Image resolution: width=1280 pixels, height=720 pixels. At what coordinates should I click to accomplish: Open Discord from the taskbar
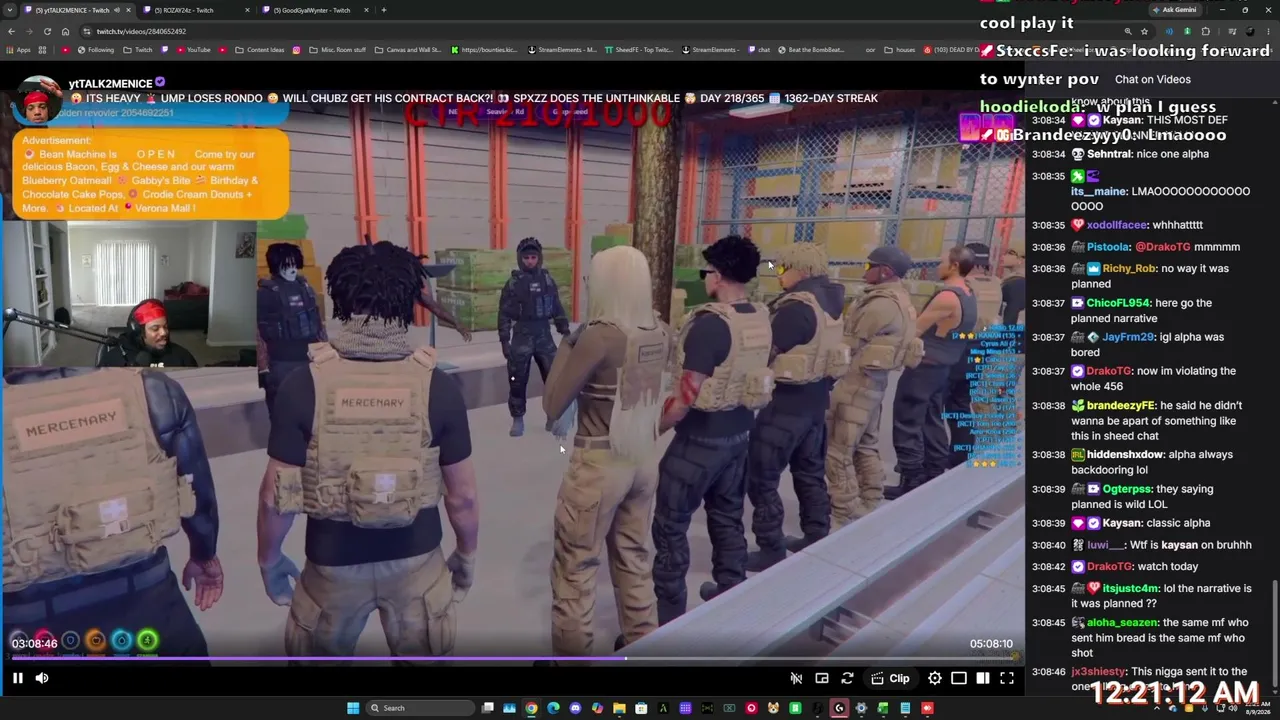click(575, 708)
